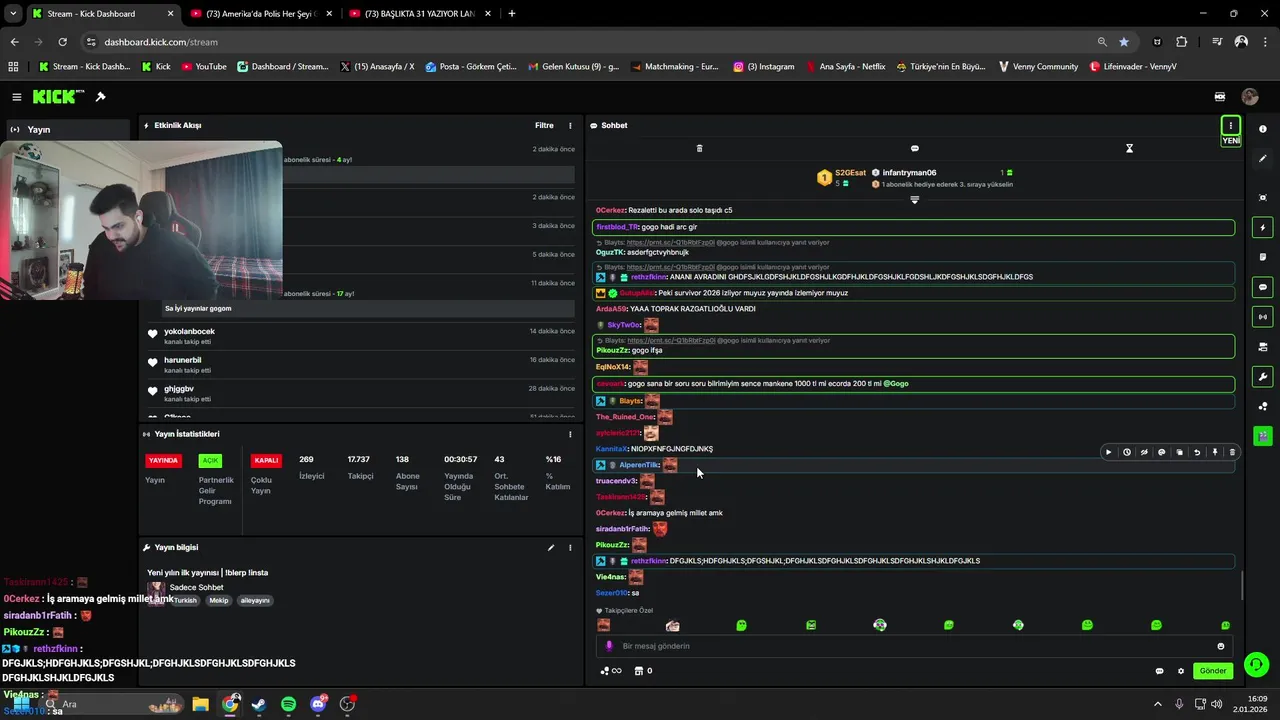Click the yokolanbocek follow event row

(x=361, y=336)
